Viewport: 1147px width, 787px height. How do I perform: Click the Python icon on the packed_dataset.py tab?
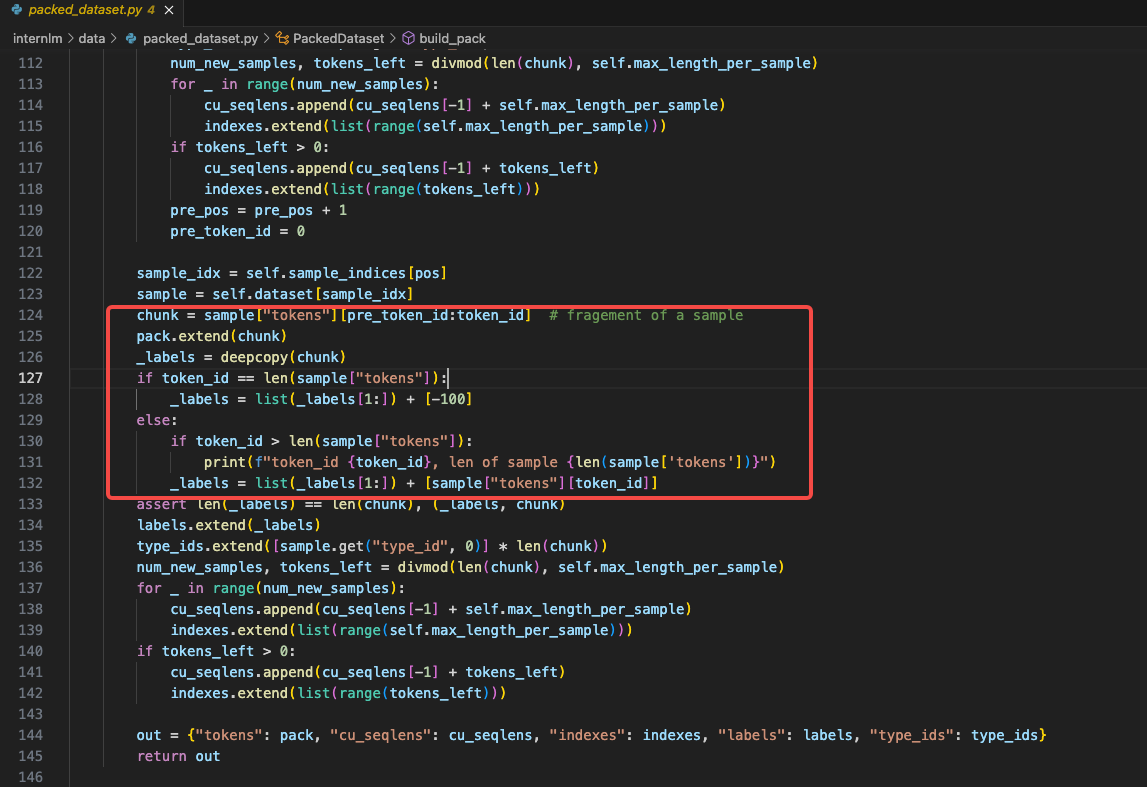(17, 10)
